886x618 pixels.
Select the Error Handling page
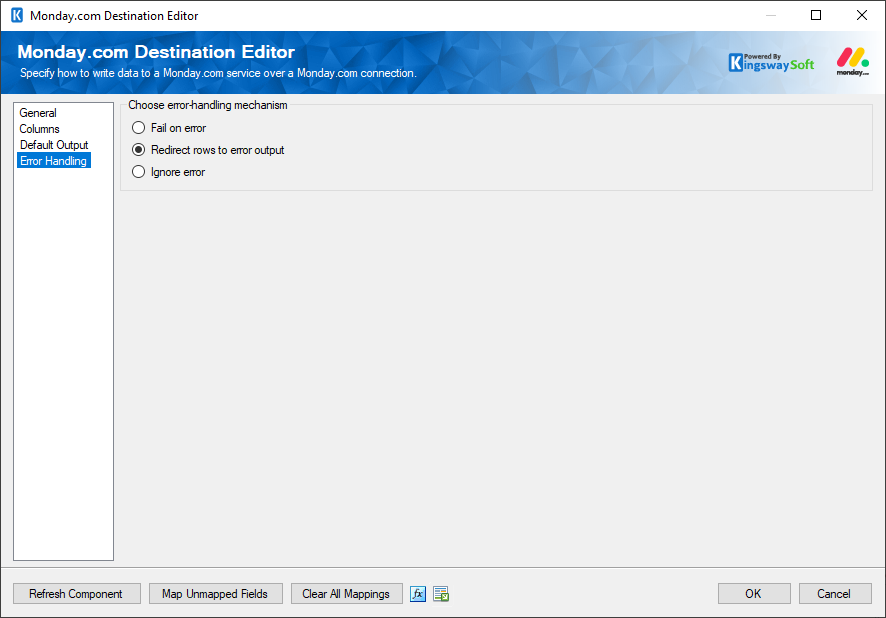click(54, 160)
